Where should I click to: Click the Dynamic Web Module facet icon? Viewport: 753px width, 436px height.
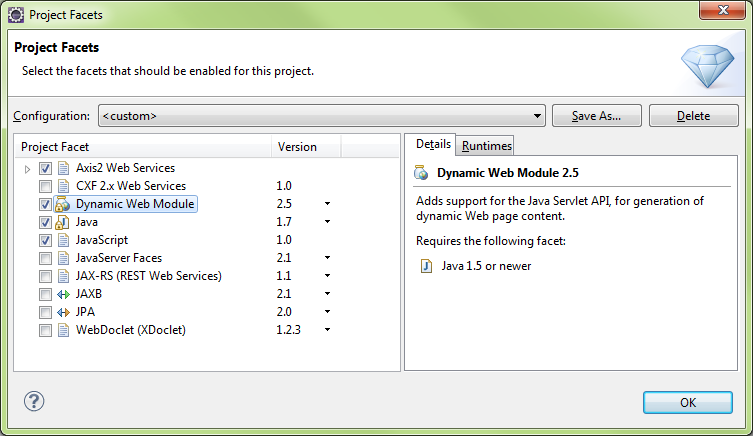(x=64, y=204)
